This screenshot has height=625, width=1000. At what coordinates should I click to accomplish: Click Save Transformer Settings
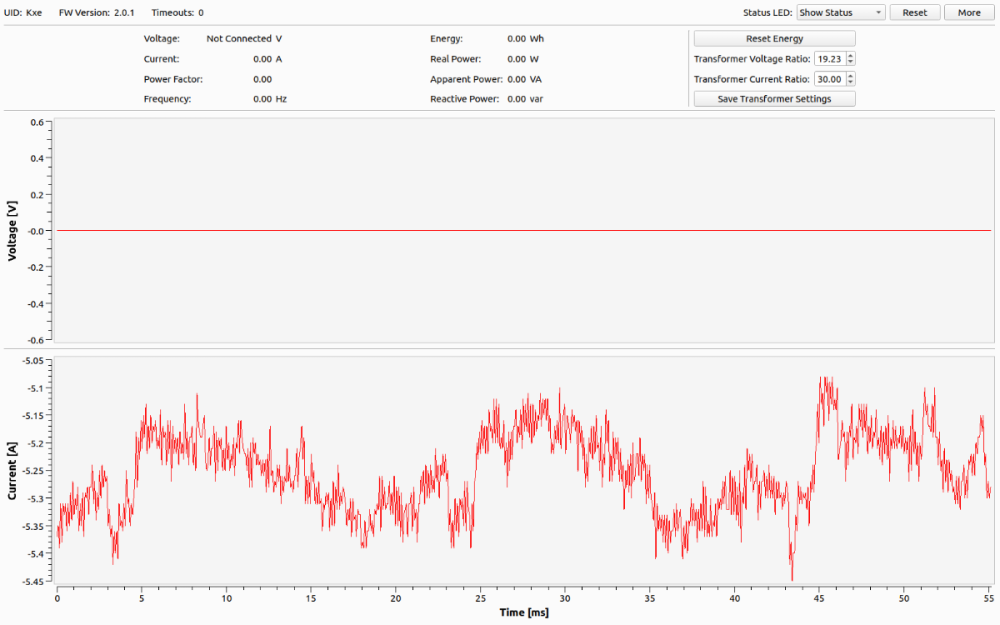click(774, 99)
